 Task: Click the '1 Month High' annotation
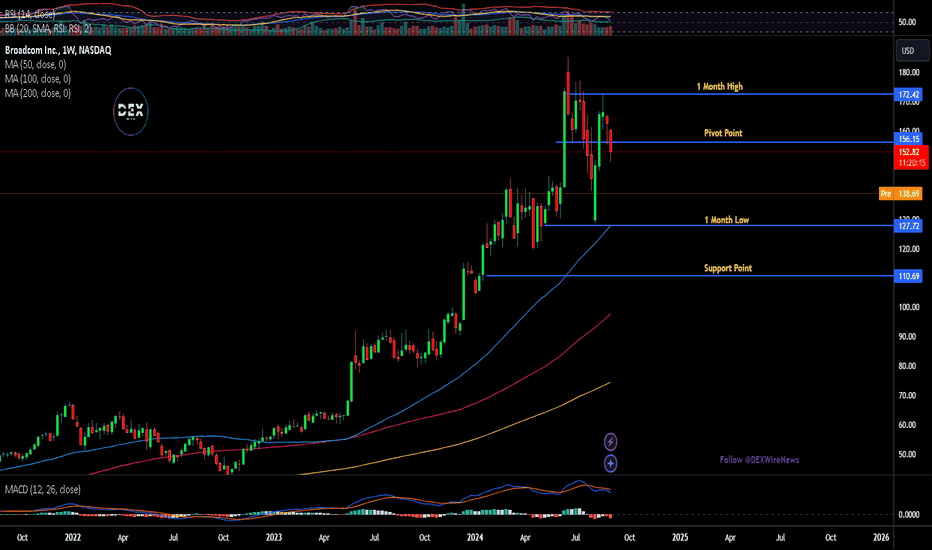pos(719,86)
